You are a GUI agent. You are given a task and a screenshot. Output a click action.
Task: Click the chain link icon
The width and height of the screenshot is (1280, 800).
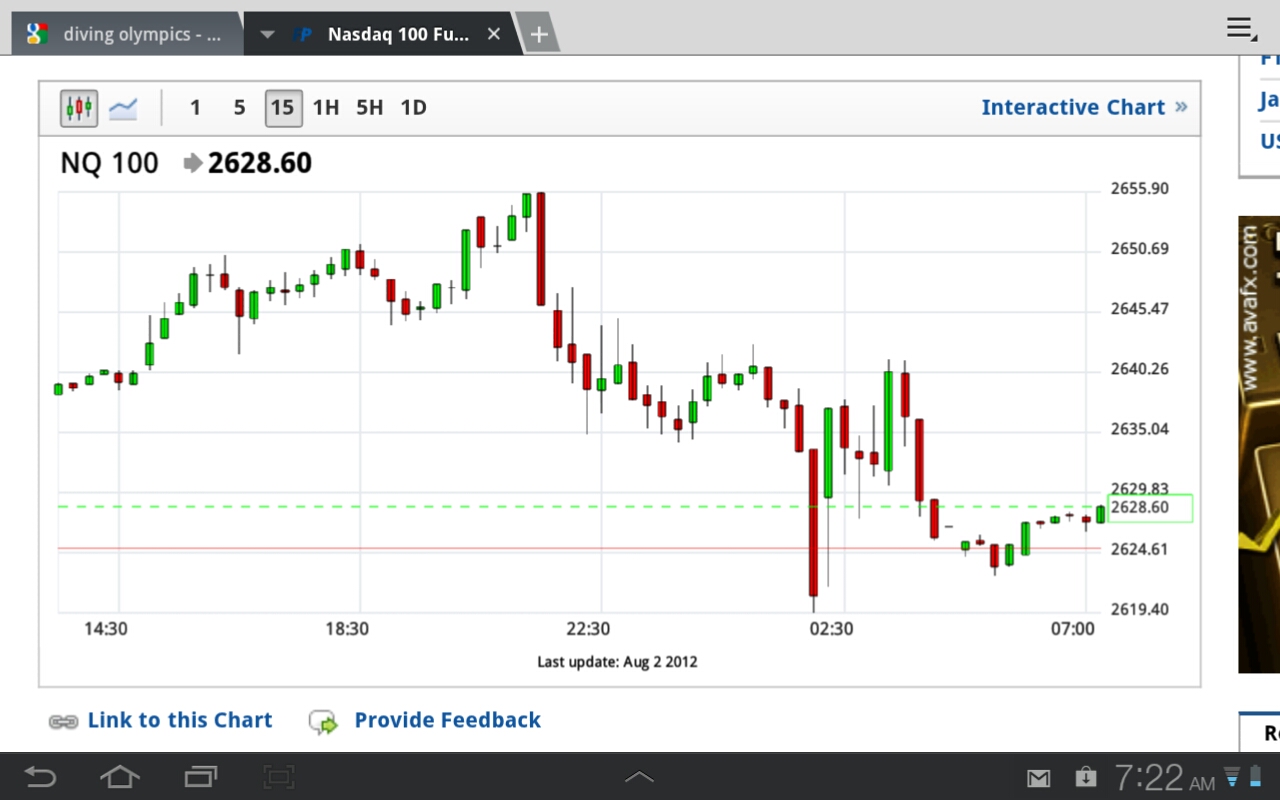click(63, 721)
